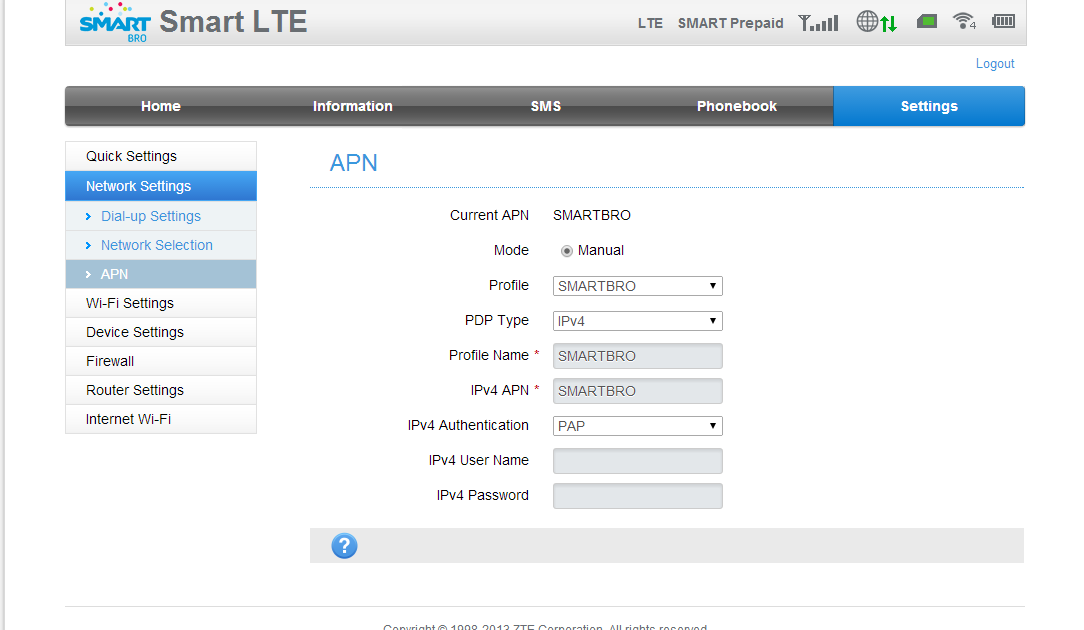Check the signal strength bars icon

819,23
